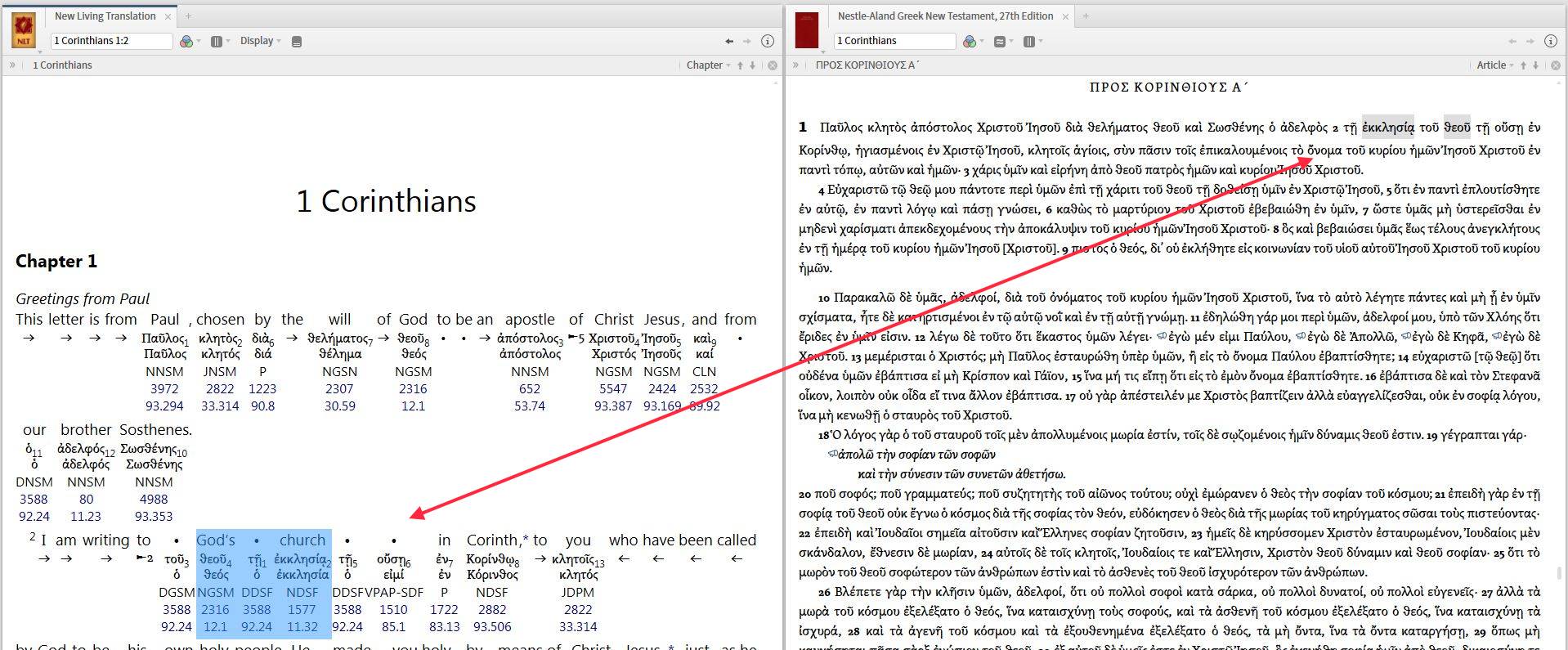The height and width of the screenshot is (650, 1568).
Task: Add a new tab in the Nestle-Aland panel
Action: pyautogui.click(x=1086, y=16)
